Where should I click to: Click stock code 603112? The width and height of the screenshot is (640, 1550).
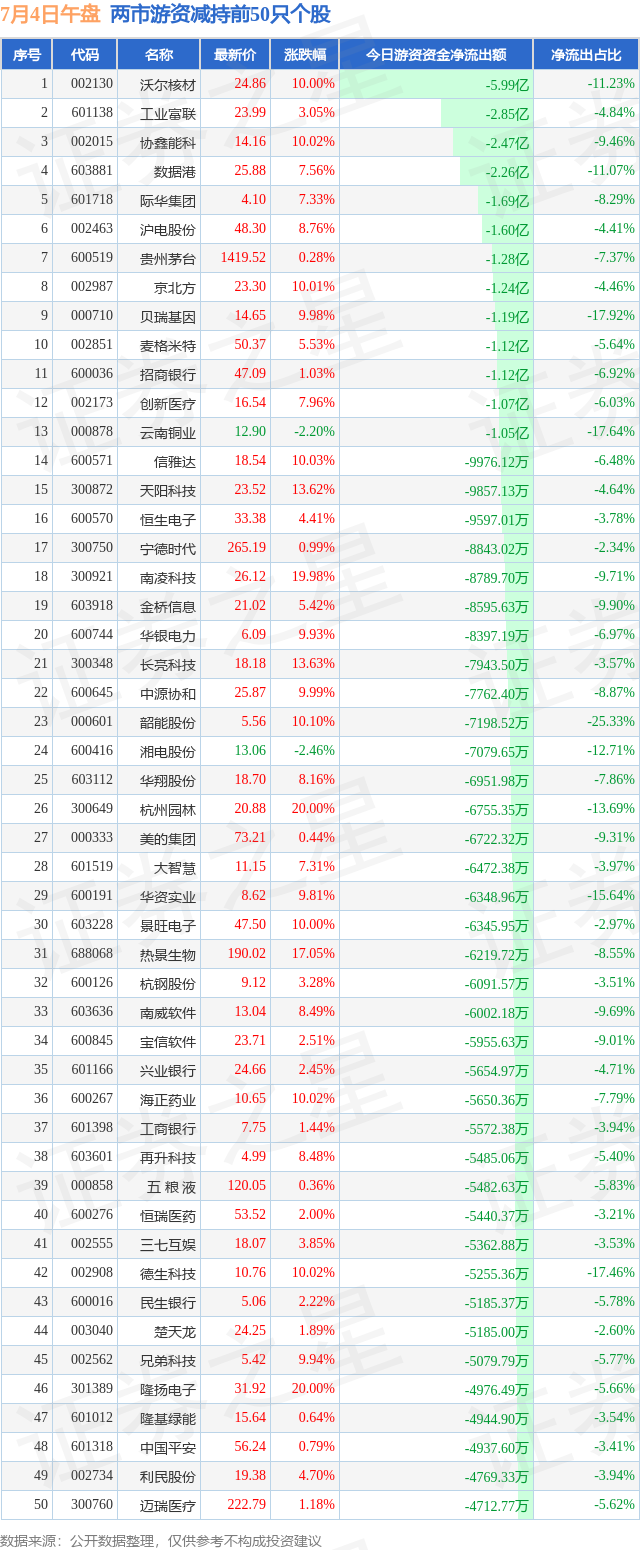click(92, 780)
